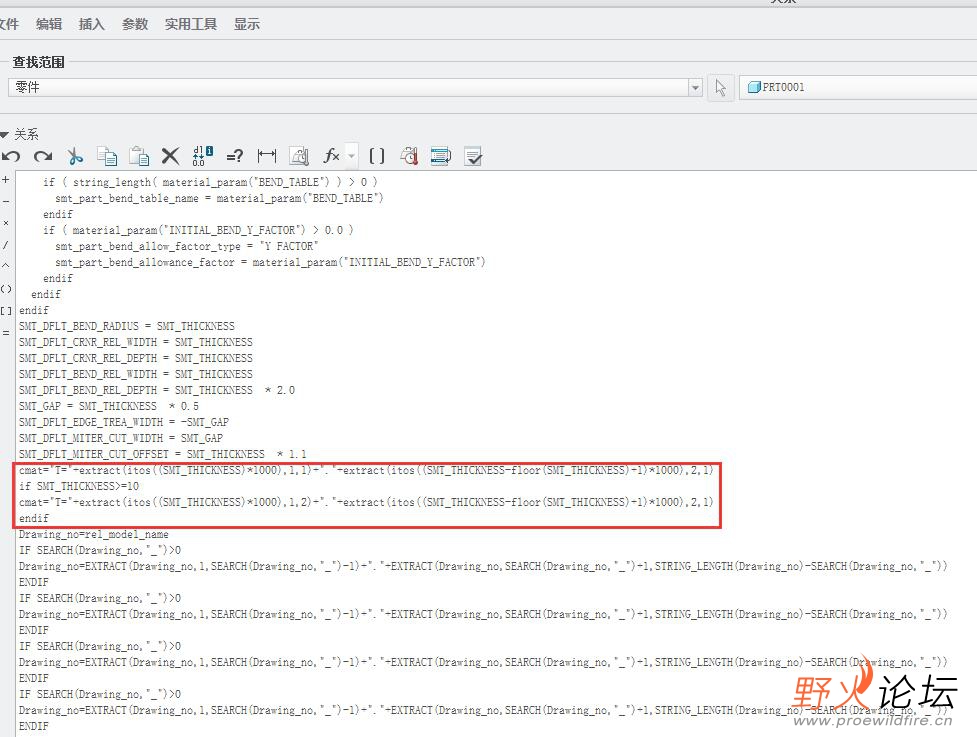Viewport: 977px width, 737px height.
Task: Click the PRT0001 model field
Action: [x=858, y=87]
